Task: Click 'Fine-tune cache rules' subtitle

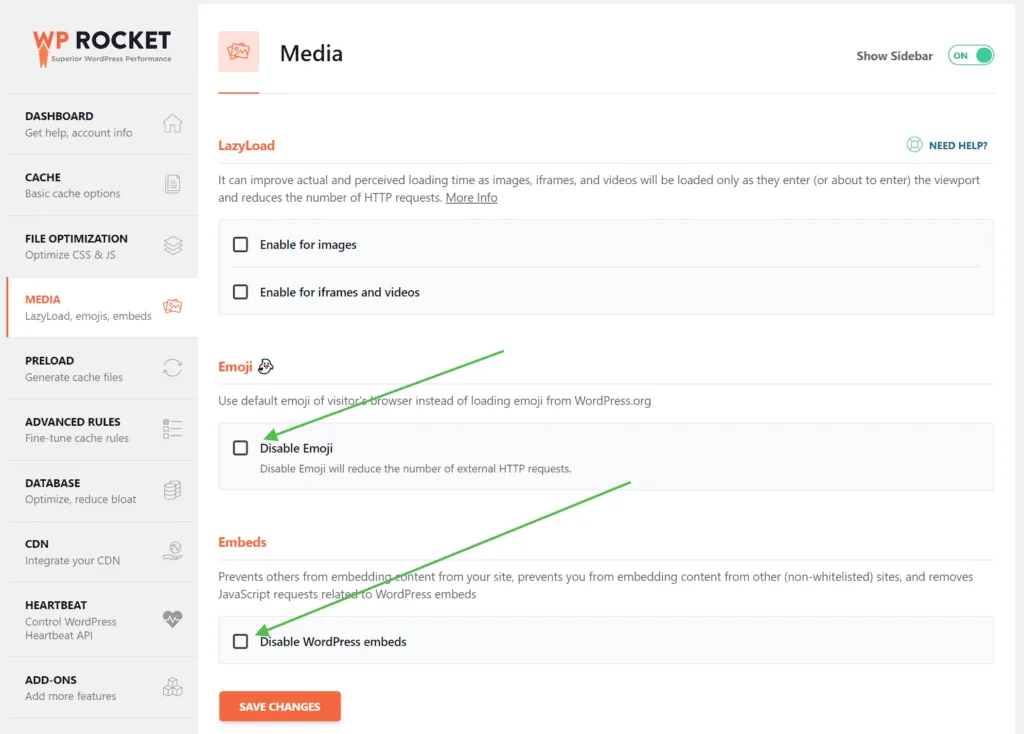Action: (77, 438)
